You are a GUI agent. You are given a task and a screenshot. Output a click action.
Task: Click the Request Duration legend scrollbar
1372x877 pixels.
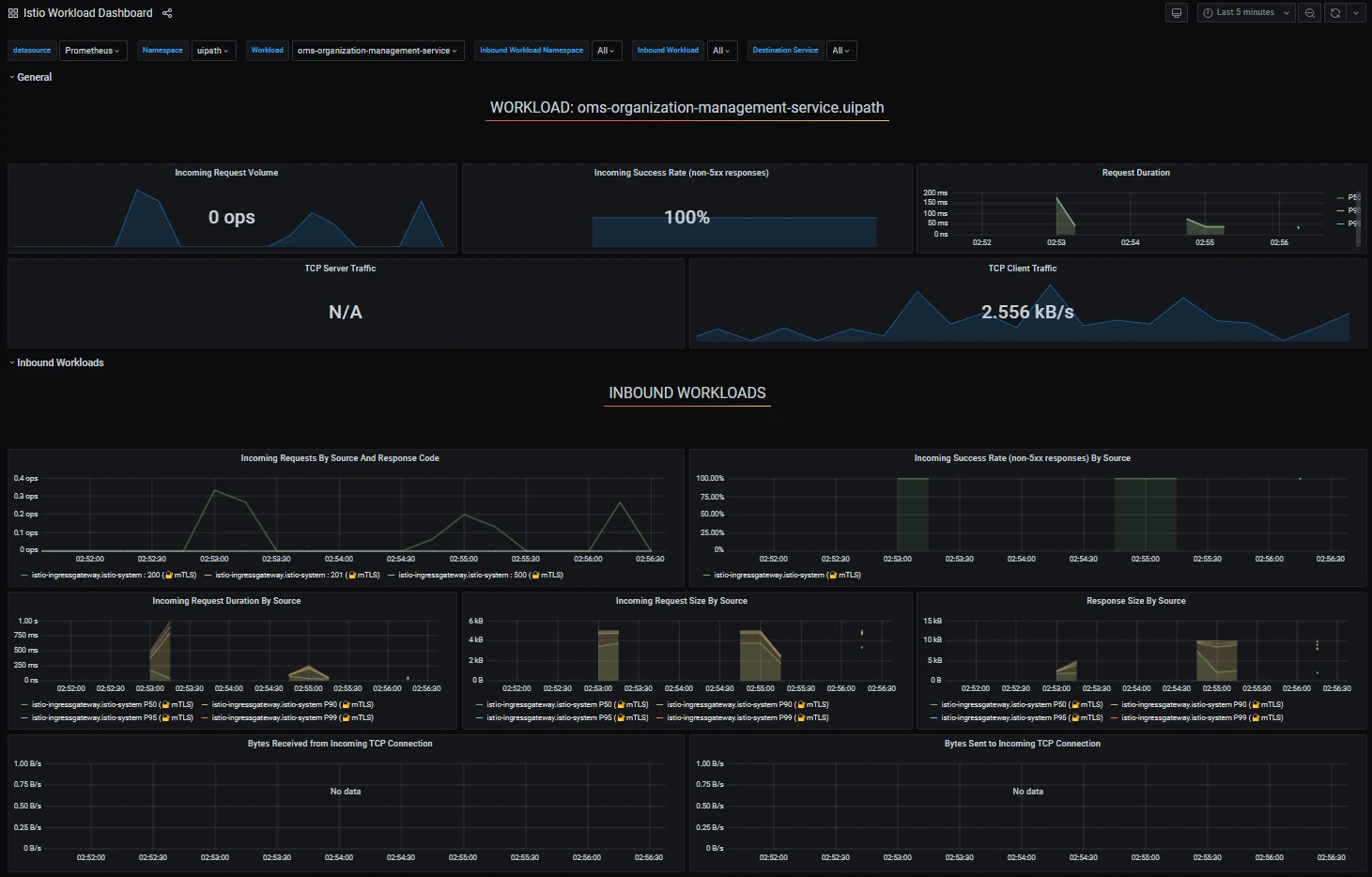[1358, 220]
